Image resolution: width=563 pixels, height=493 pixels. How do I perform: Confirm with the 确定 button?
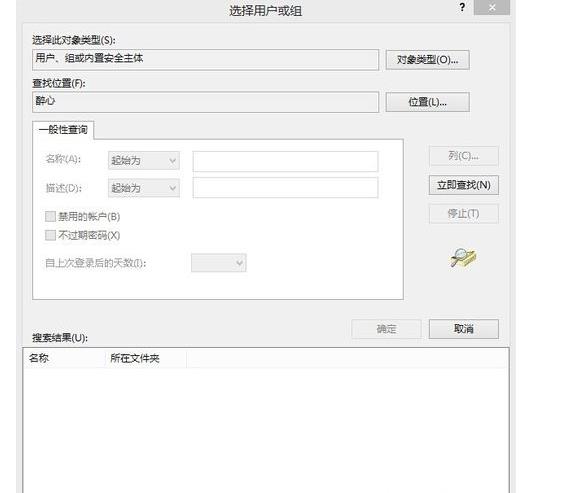[x=386, y=329]
